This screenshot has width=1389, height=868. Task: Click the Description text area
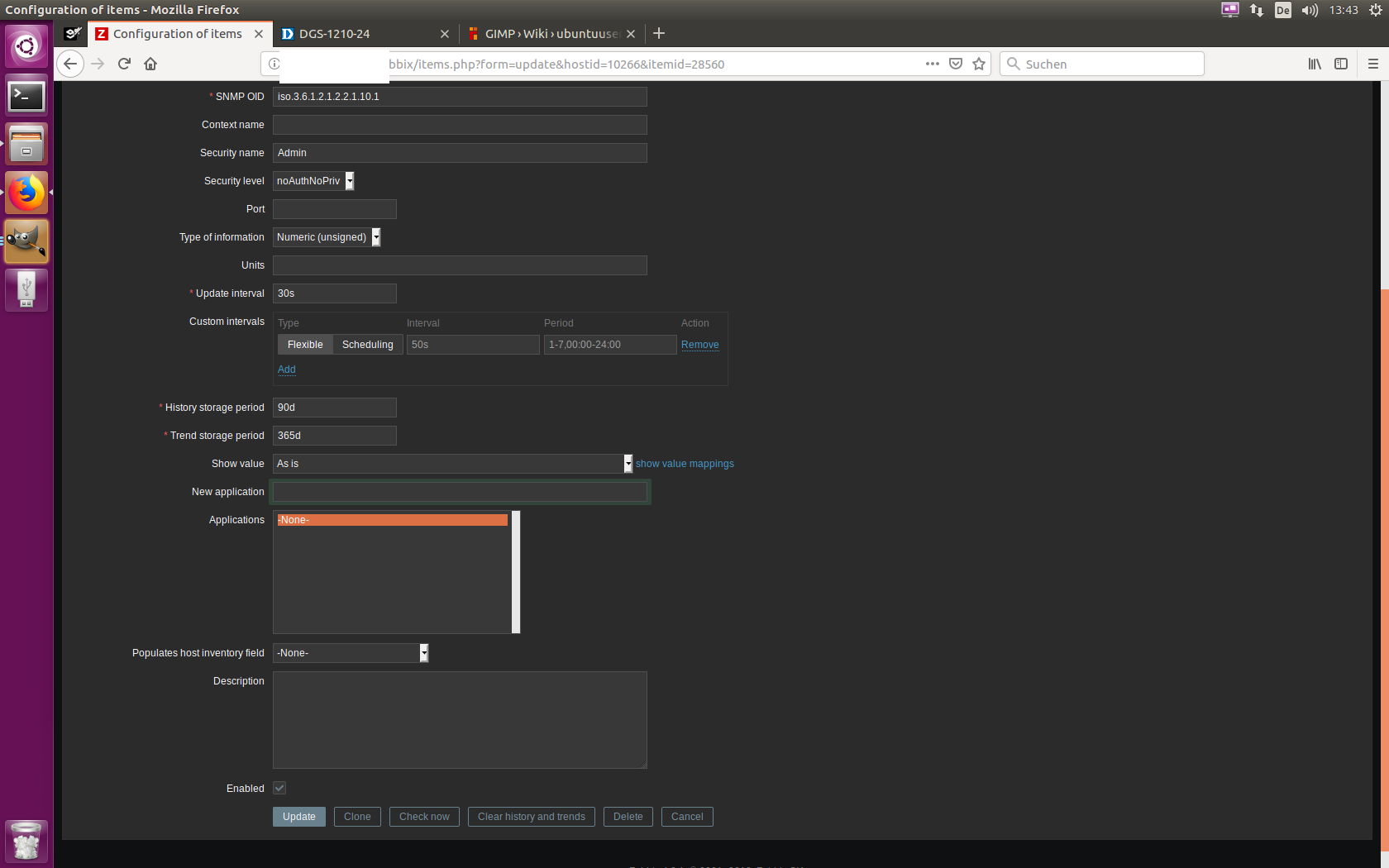click(460, 720)
